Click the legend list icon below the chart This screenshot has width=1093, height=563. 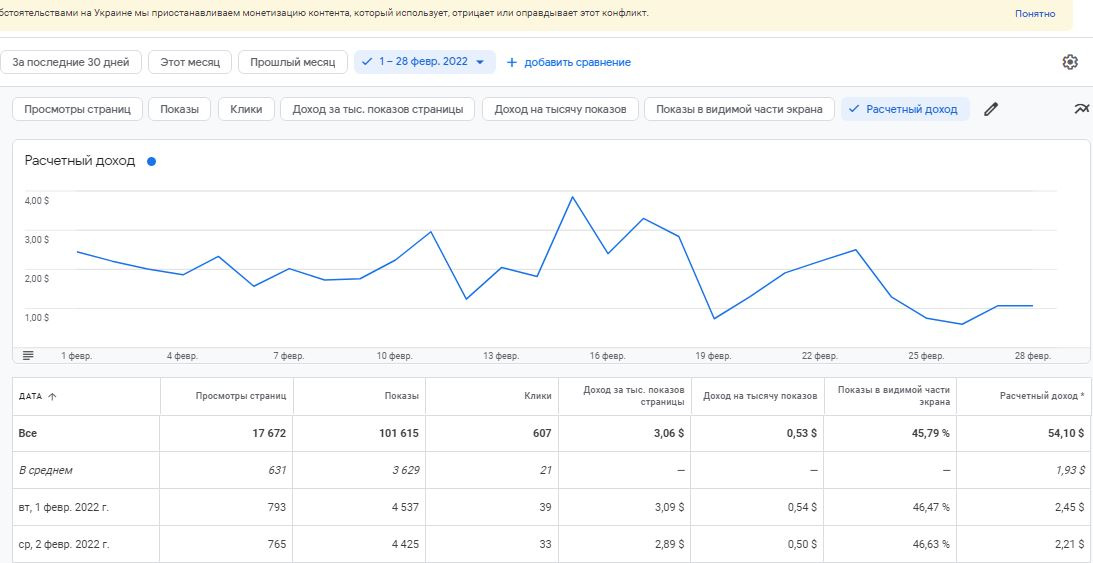click(28, 355)
